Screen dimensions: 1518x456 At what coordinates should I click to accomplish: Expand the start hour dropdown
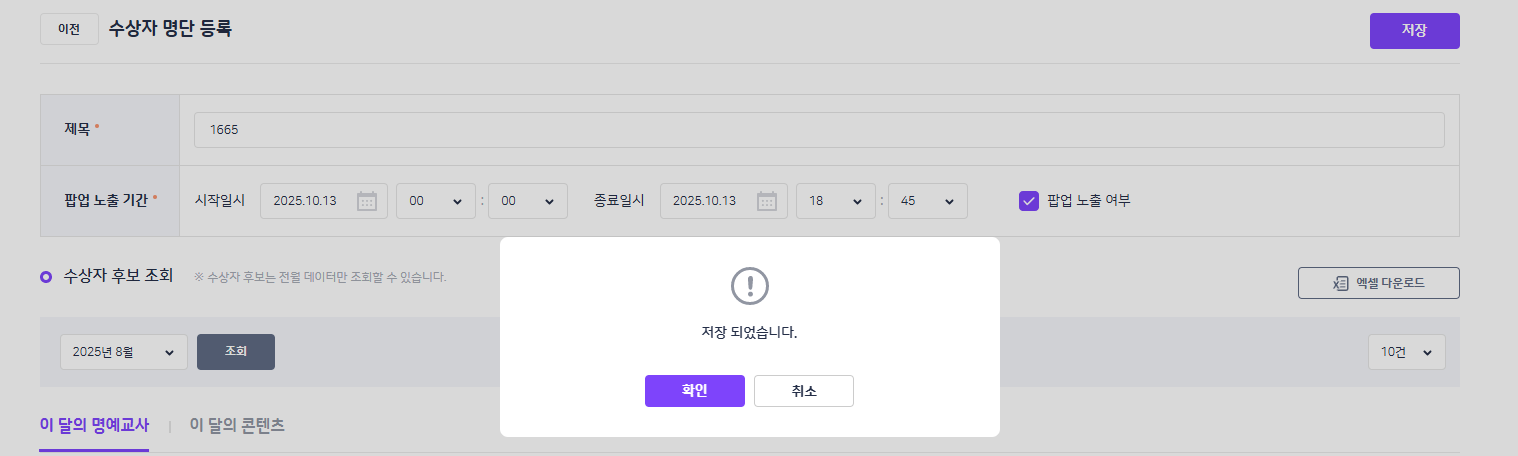click(435, 201)
